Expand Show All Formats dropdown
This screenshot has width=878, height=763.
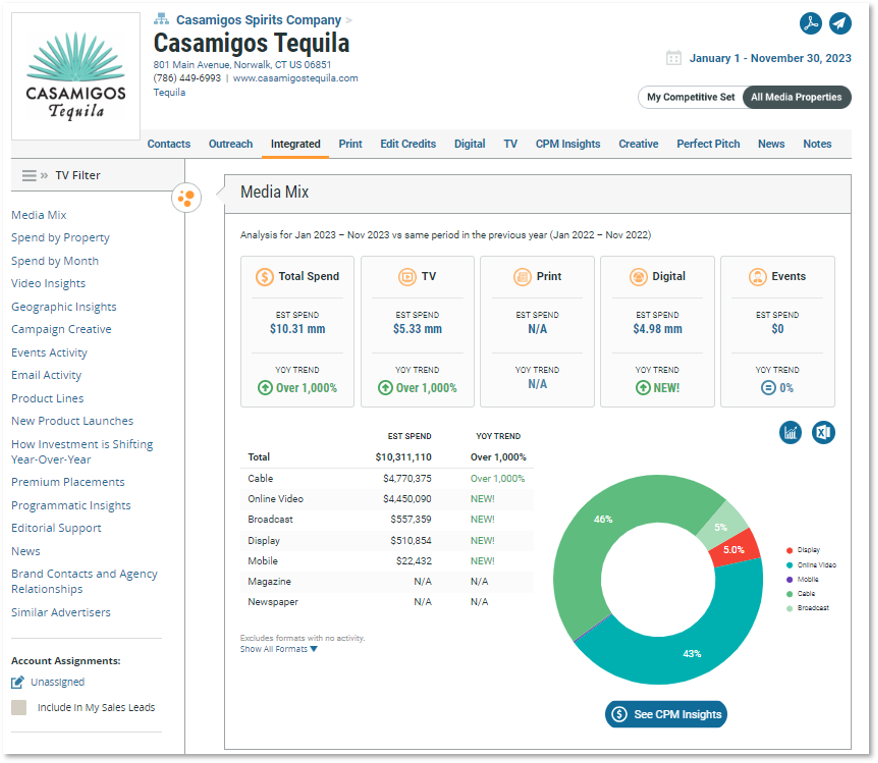pyautogui.click(x=279, y=649)
